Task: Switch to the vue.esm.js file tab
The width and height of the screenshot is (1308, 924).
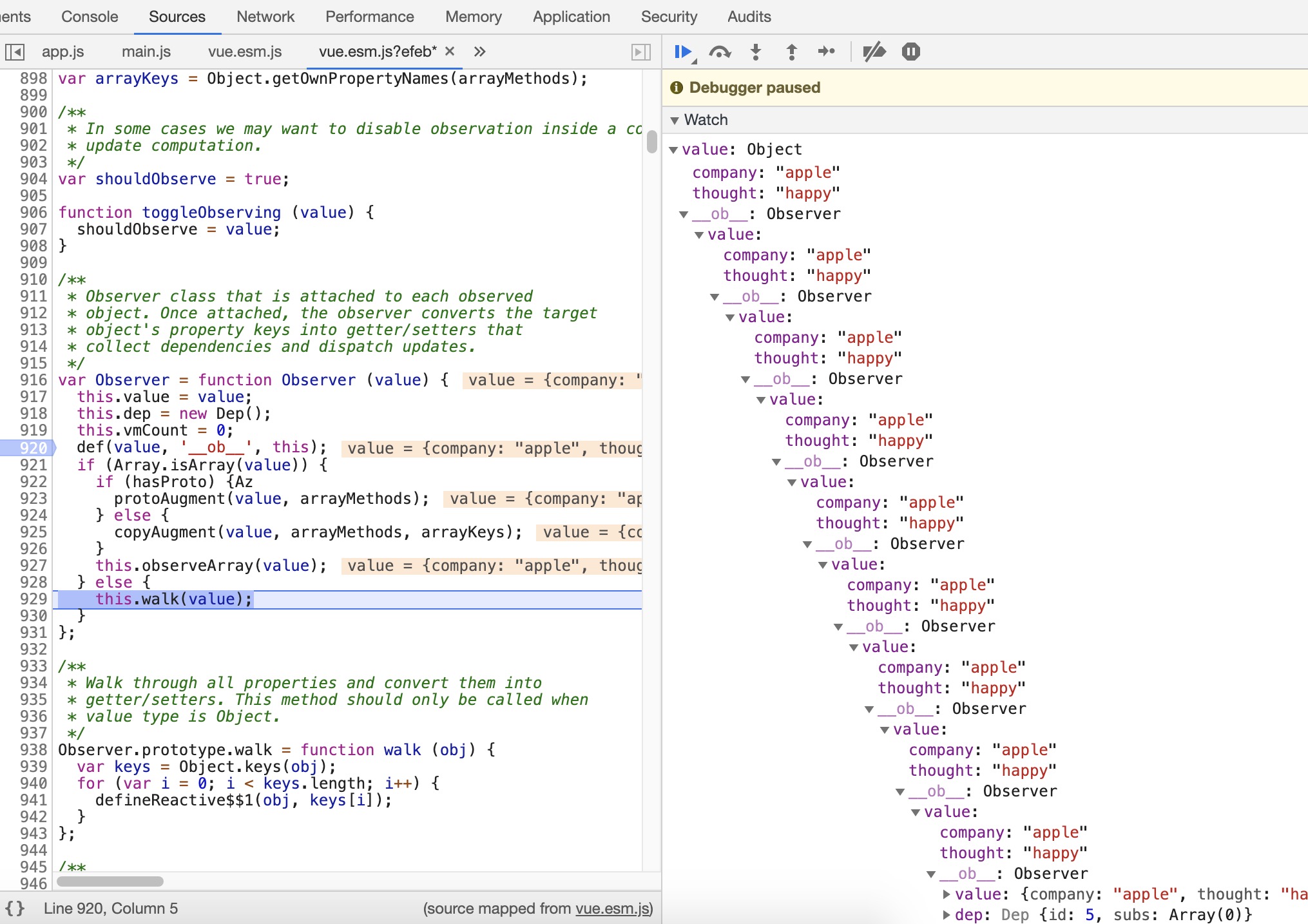Action: (245, 52)
